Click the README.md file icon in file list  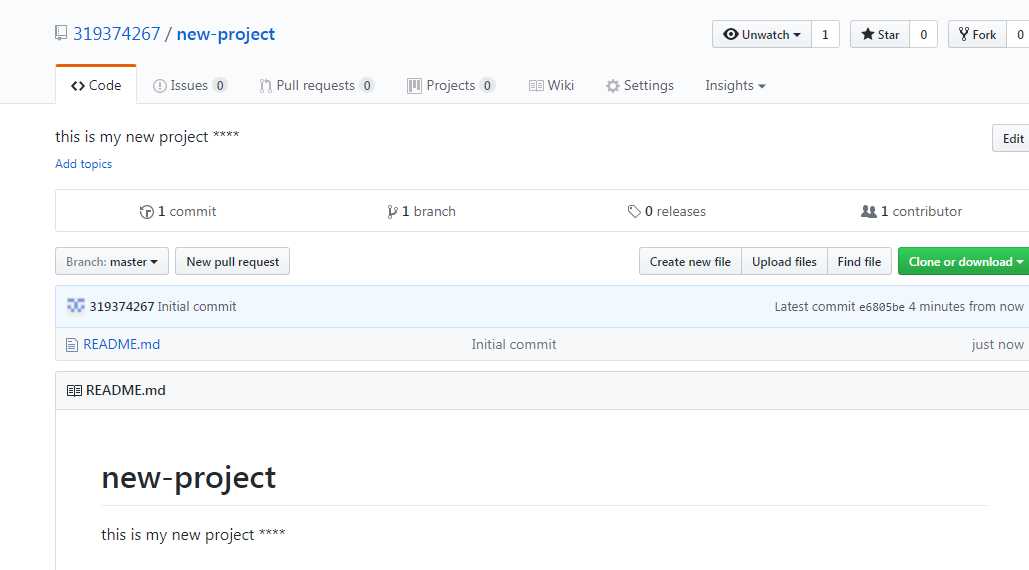[72, 345]
